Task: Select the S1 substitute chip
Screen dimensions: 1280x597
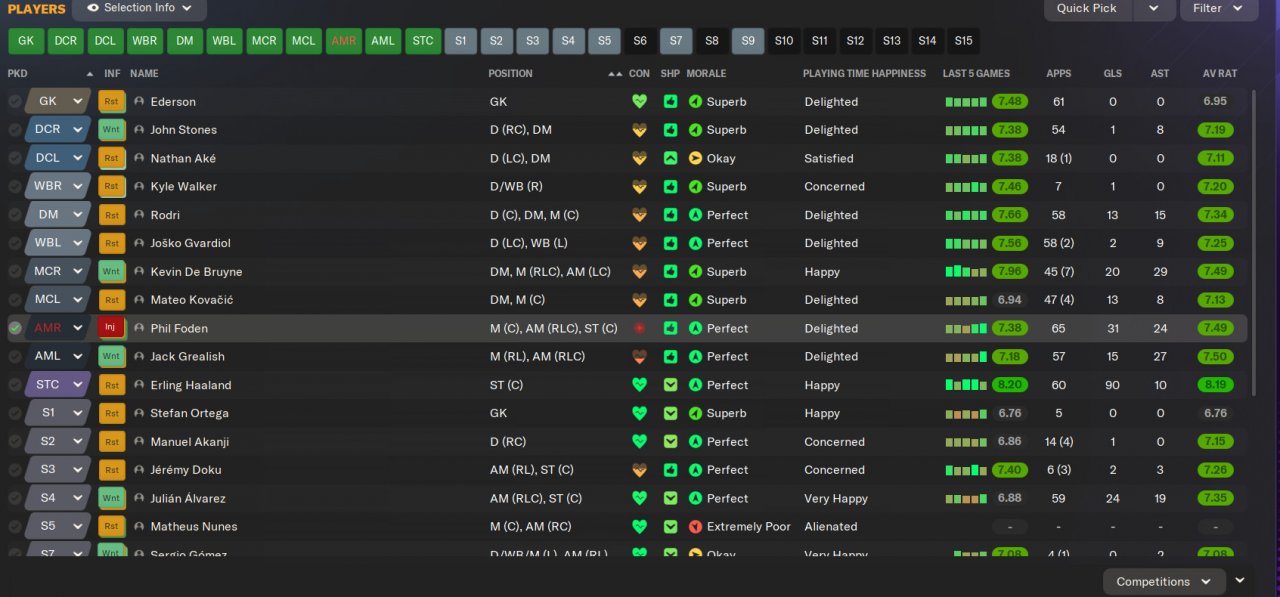Action: click(x=460, y=41)
